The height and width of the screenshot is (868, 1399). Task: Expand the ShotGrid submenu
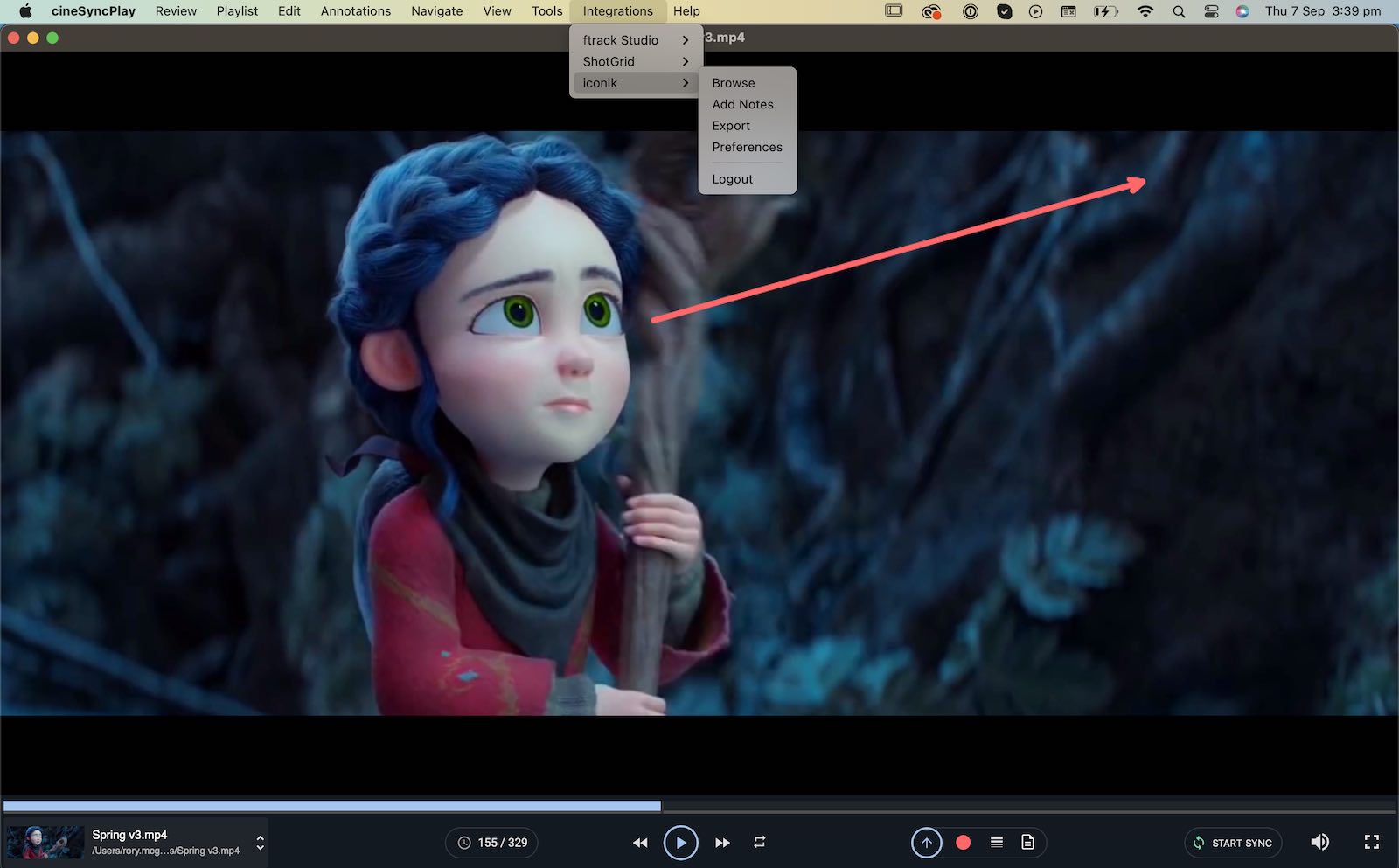click(x=636, y=61)
